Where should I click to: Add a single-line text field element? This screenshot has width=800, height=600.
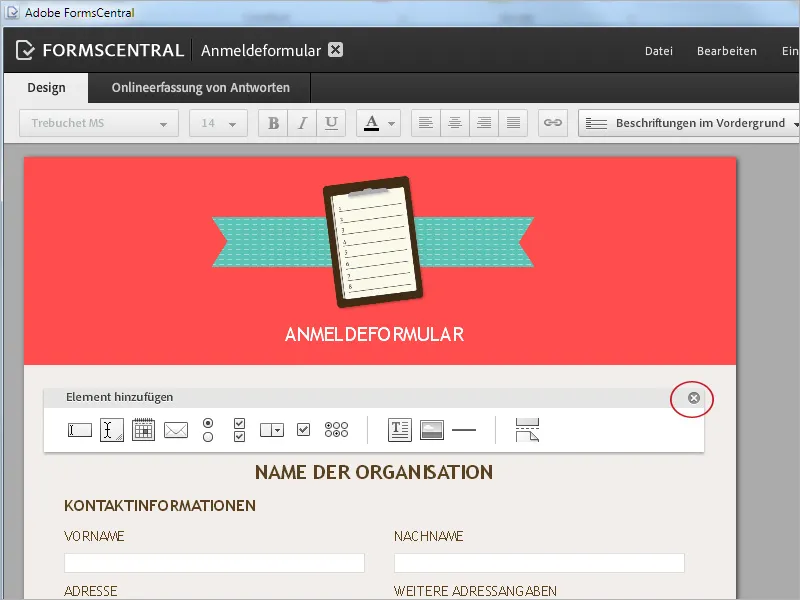79,430
